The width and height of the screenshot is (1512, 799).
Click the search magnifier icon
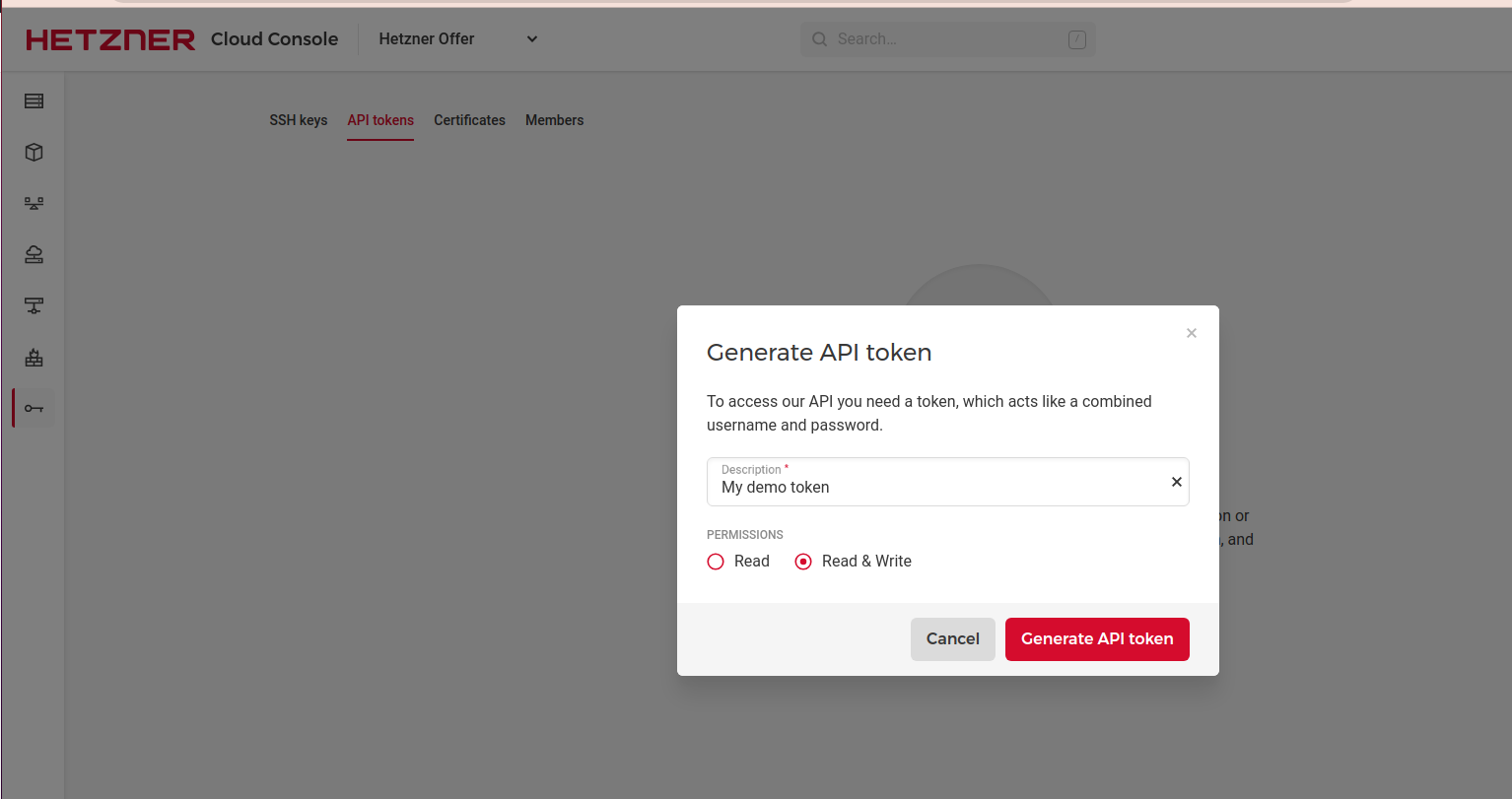coord(819,39)
